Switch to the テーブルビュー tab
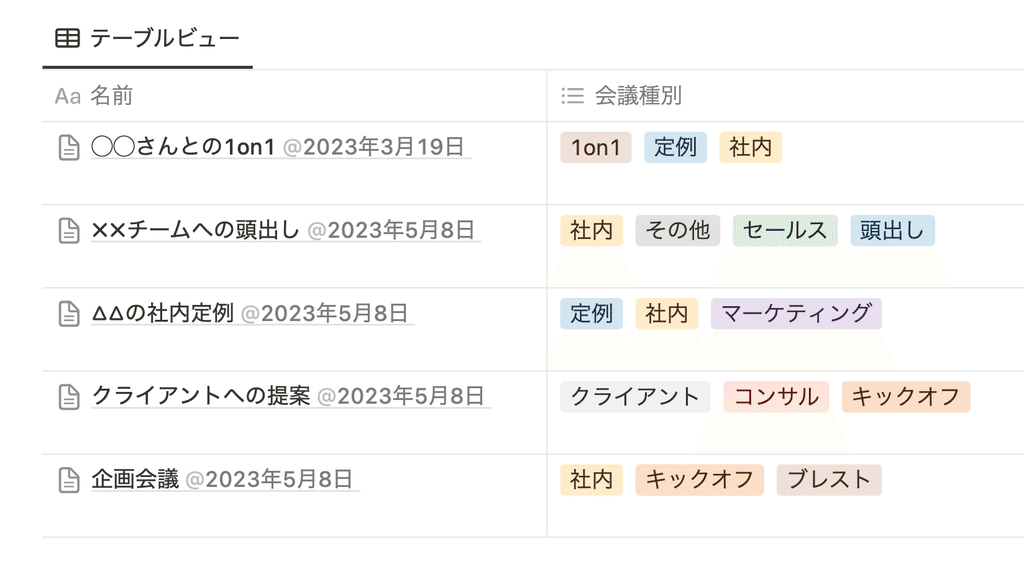The width and height of the screenshot is (1024, 580). point(148,39)
